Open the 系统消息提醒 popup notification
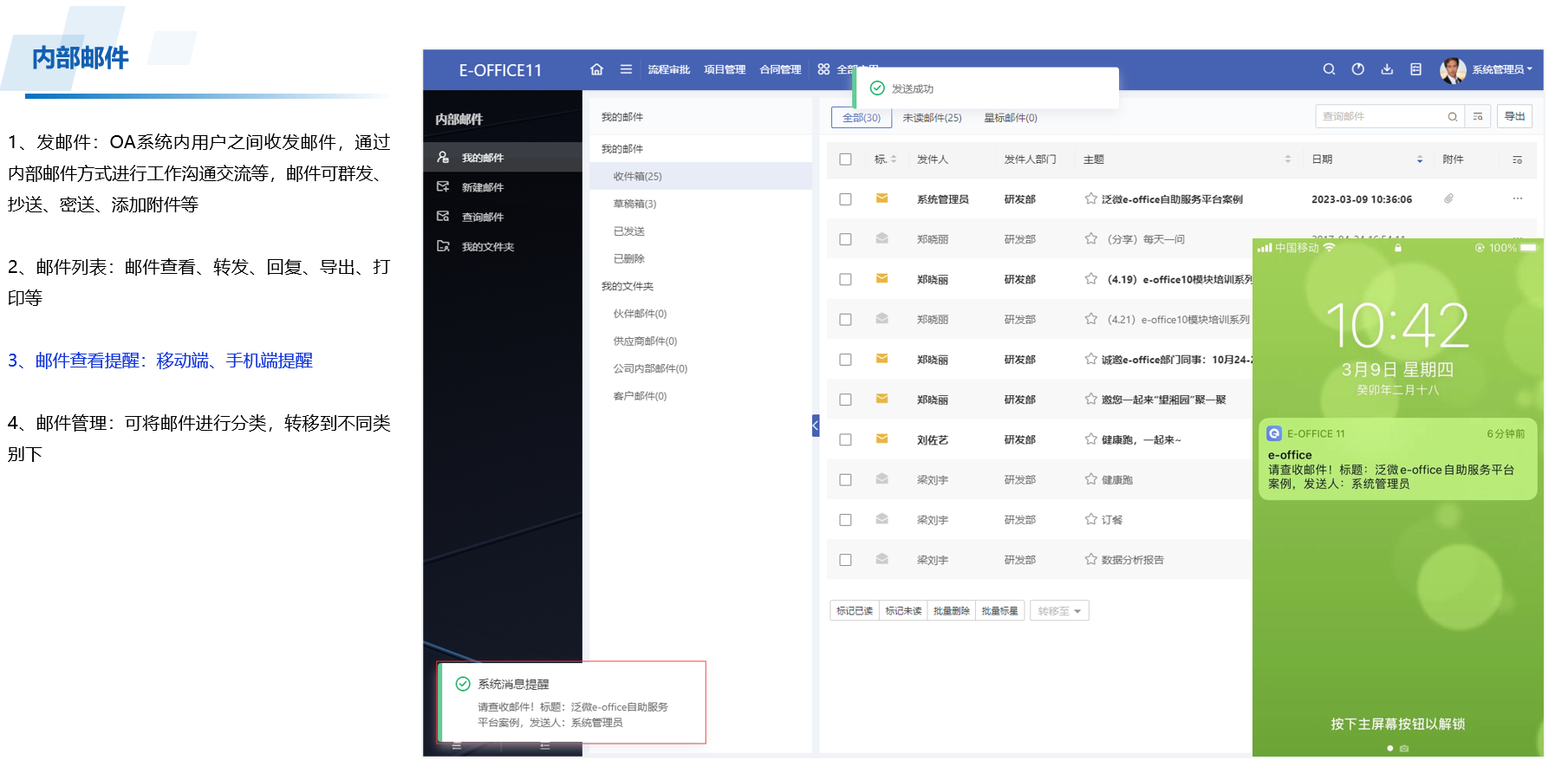The height and width of the screenshot is (767, 1568). click(x=572, y=702)
